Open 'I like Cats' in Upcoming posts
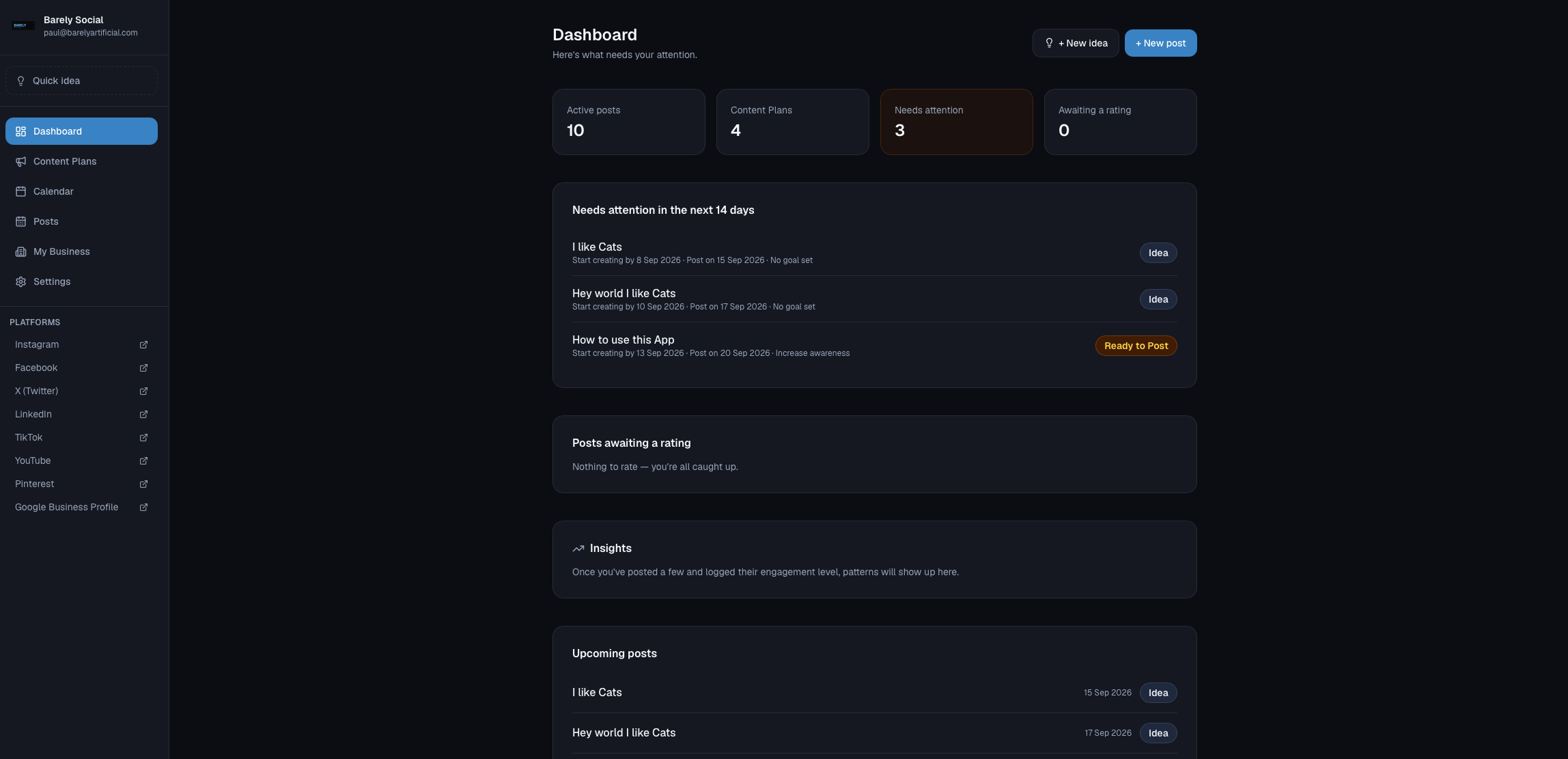 (874, 693)
